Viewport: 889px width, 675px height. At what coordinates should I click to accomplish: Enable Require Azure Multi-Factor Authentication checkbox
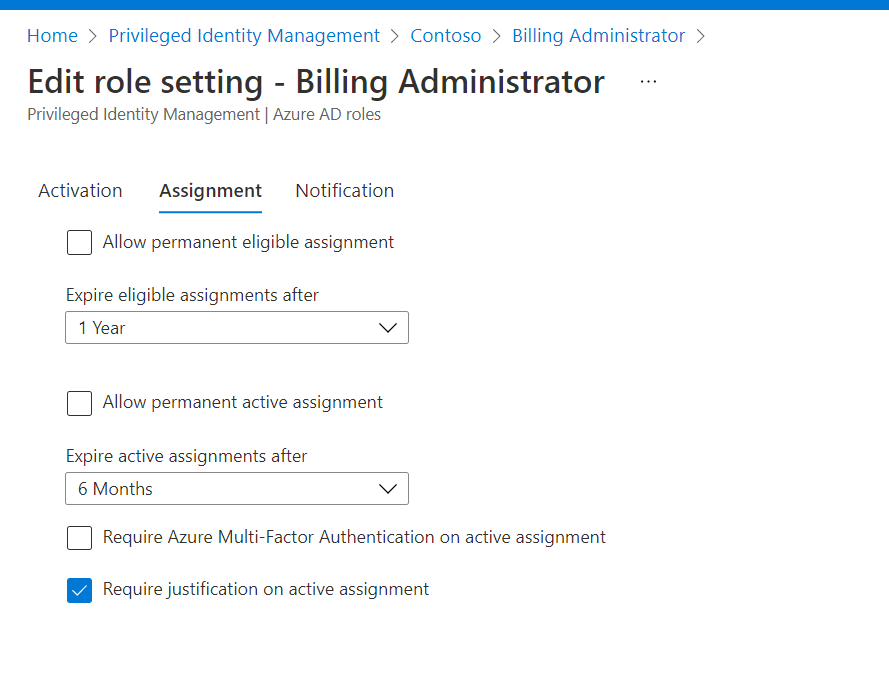pyautogui.click(x=80, y=538)
